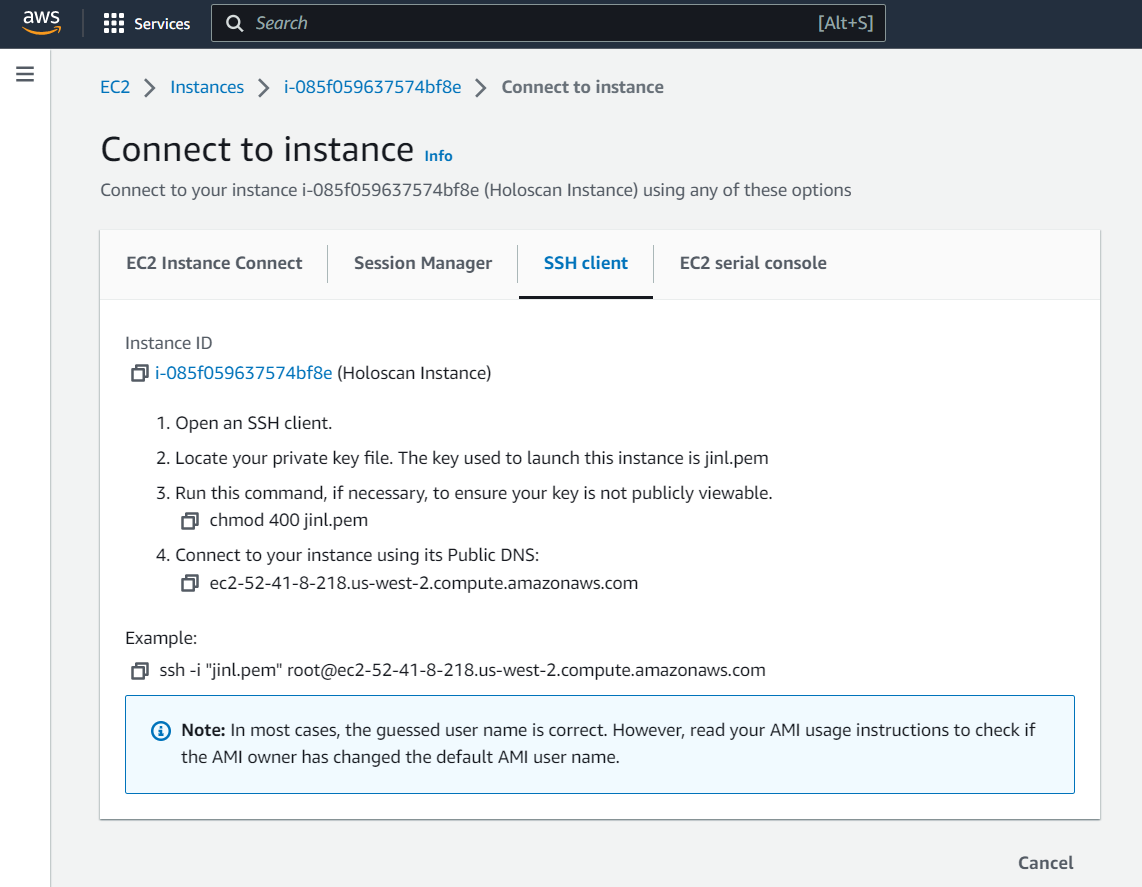Open instance ID link under Instance ID

[x=243, y=374]
